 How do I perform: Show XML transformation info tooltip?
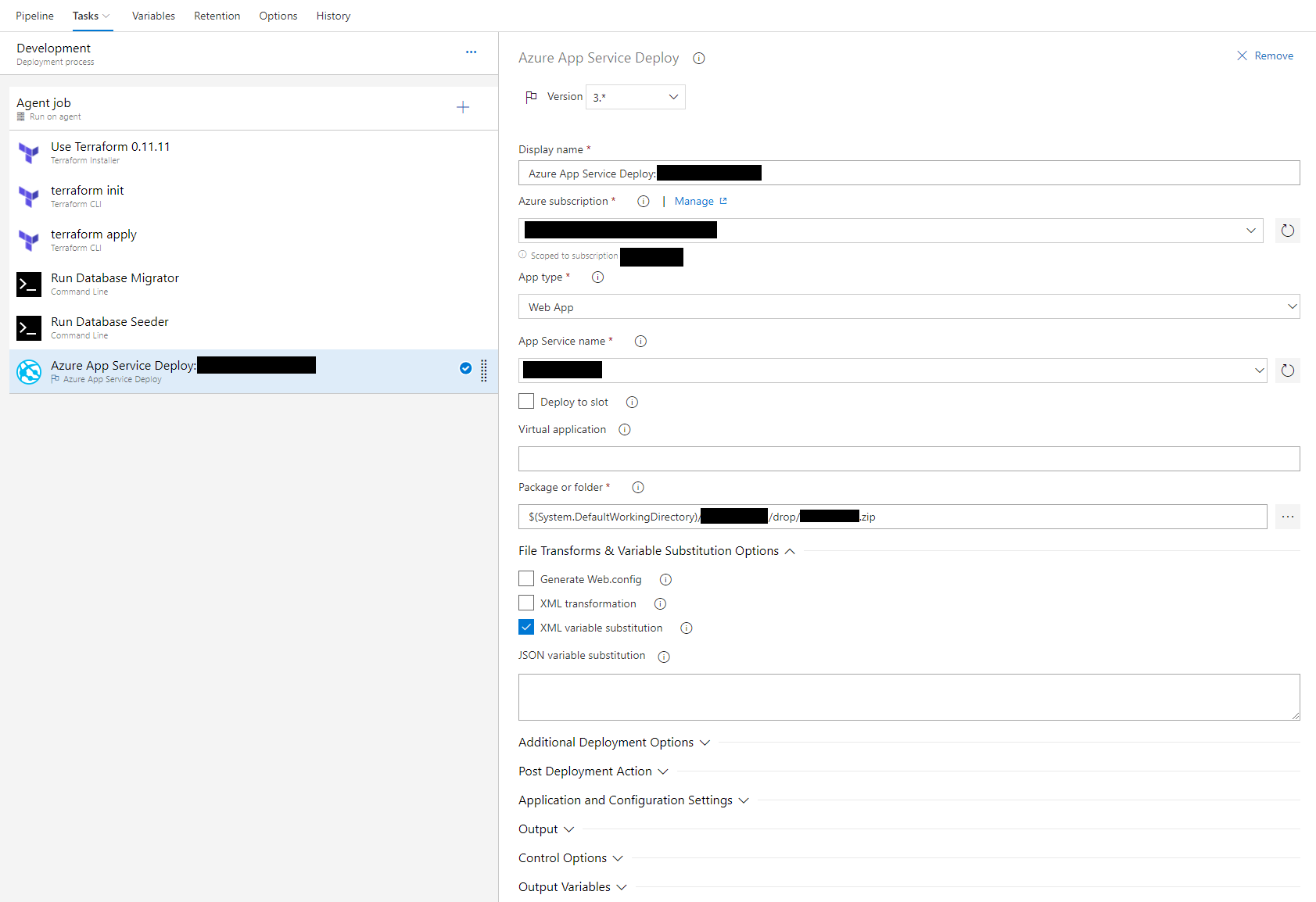(x=660, y=604)
